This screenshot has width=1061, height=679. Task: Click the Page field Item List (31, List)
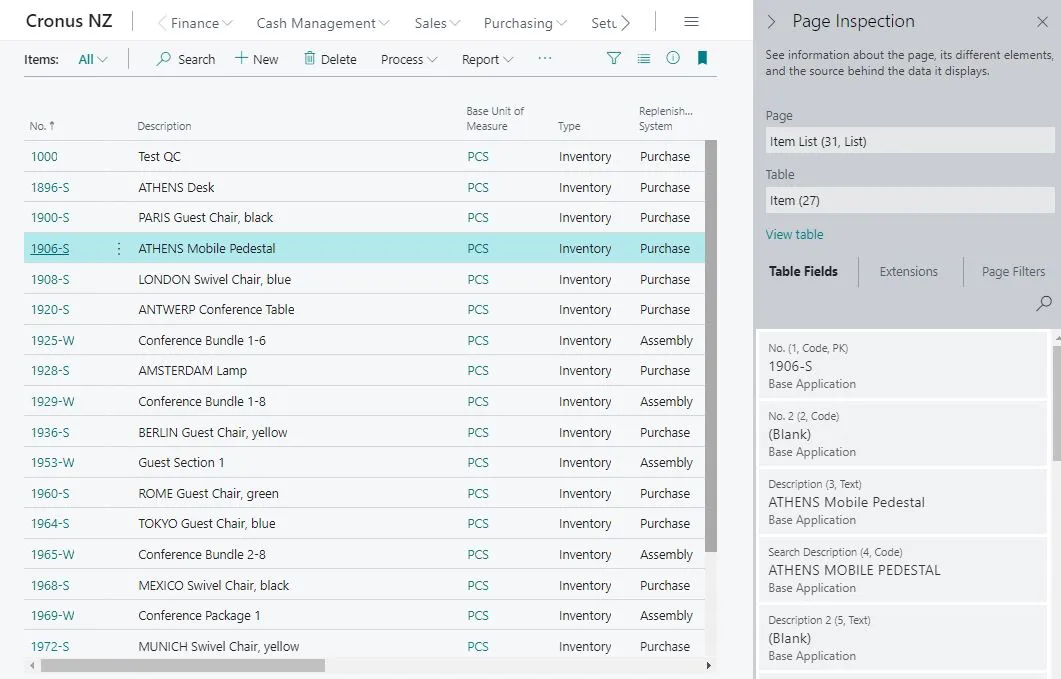(x=909, y=141)
